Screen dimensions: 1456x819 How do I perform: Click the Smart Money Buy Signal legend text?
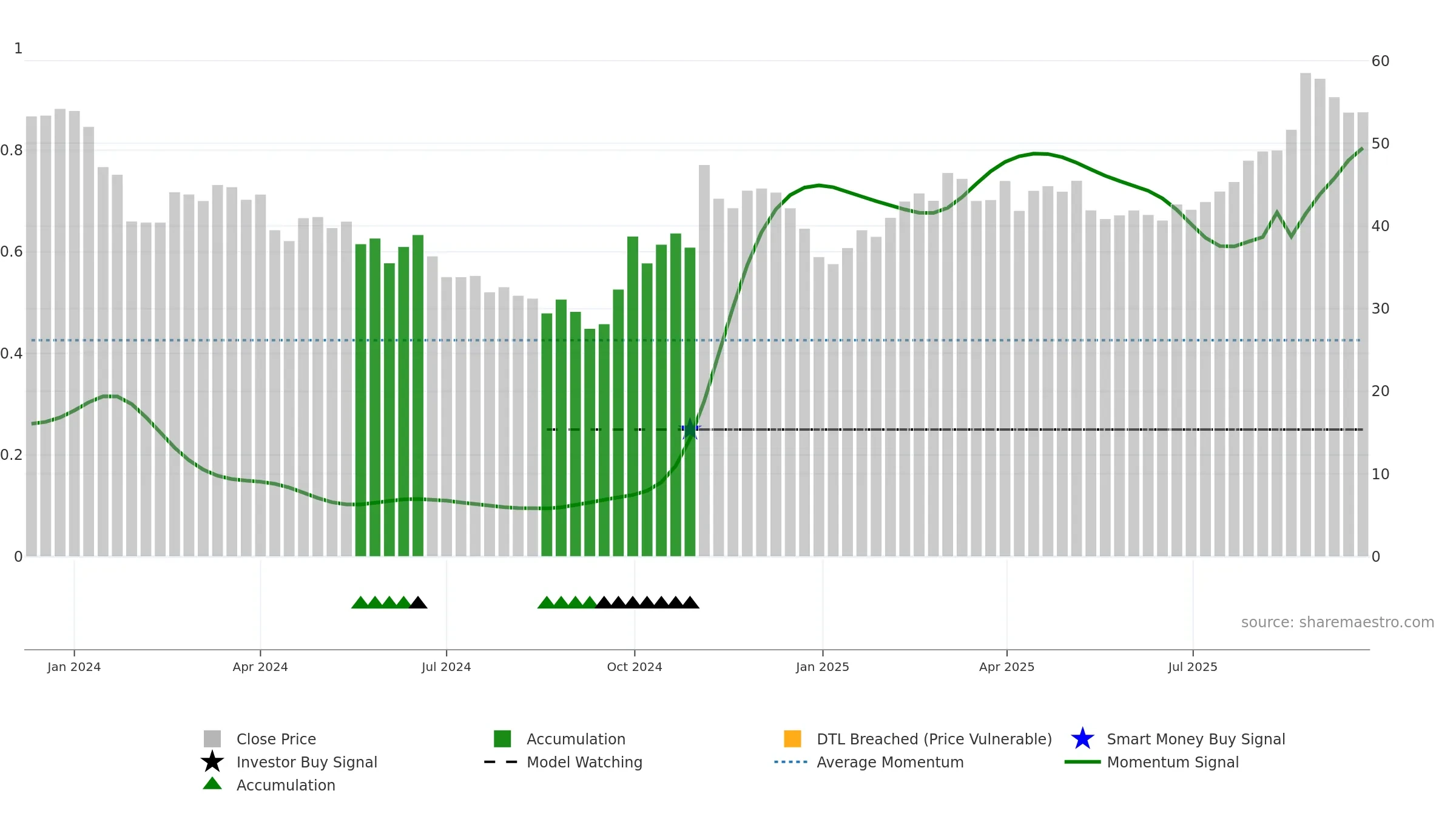(1196, 739)
